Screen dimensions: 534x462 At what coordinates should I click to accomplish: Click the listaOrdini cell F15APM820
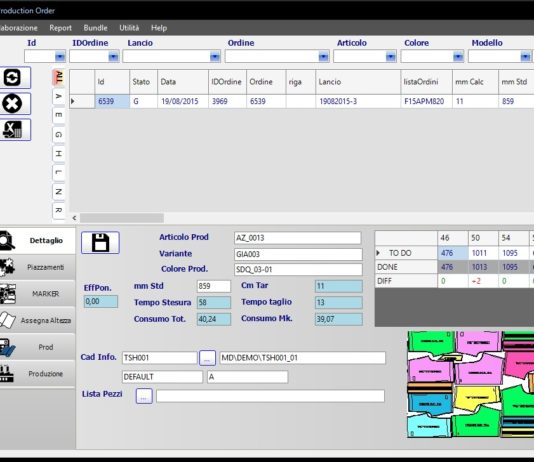pyautogui.click(x=427, y=101)
